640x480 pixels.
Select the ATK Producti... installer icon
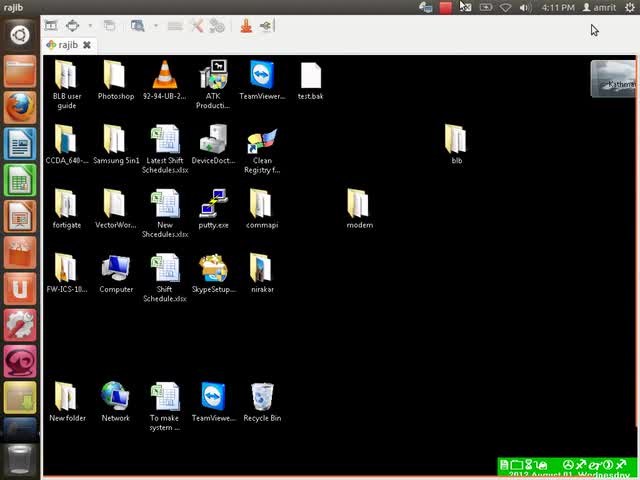(213, 84)
